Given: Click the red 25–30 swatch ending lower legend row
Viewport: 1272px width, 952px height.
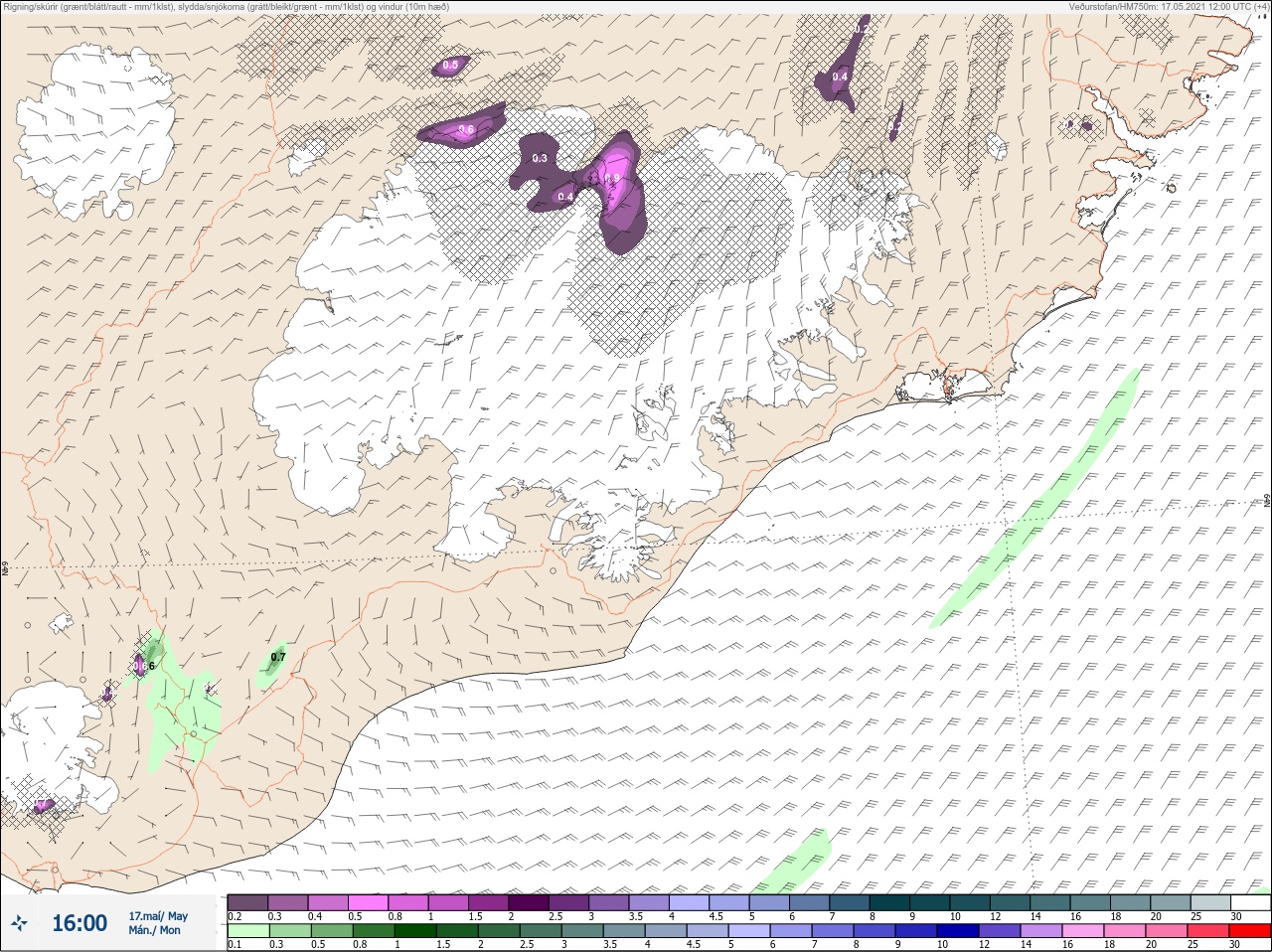Looking at the screenshot, I should point(1250,931).
